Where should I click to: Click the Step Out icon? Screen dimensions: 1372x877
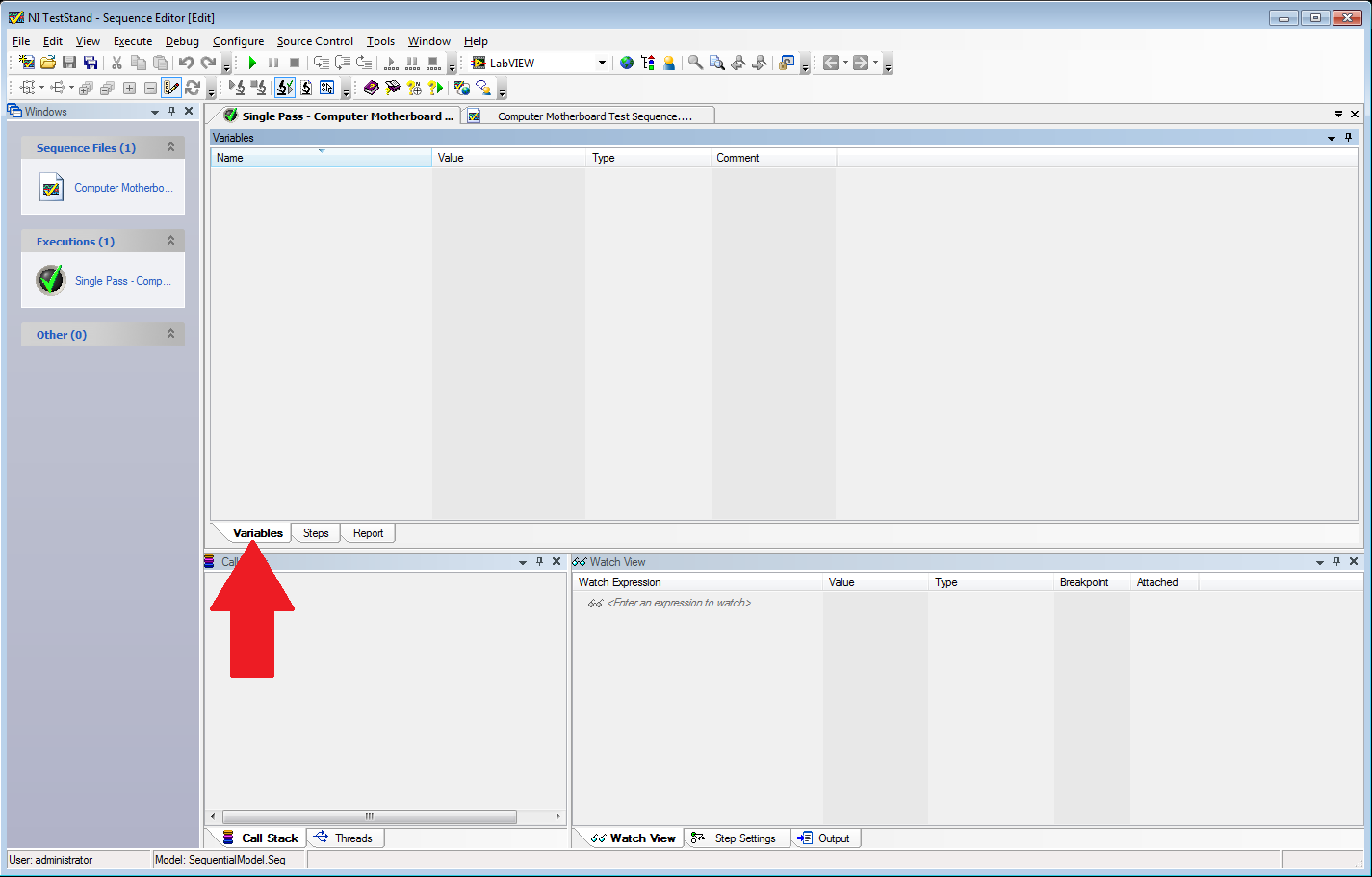(x=364, y=63)
